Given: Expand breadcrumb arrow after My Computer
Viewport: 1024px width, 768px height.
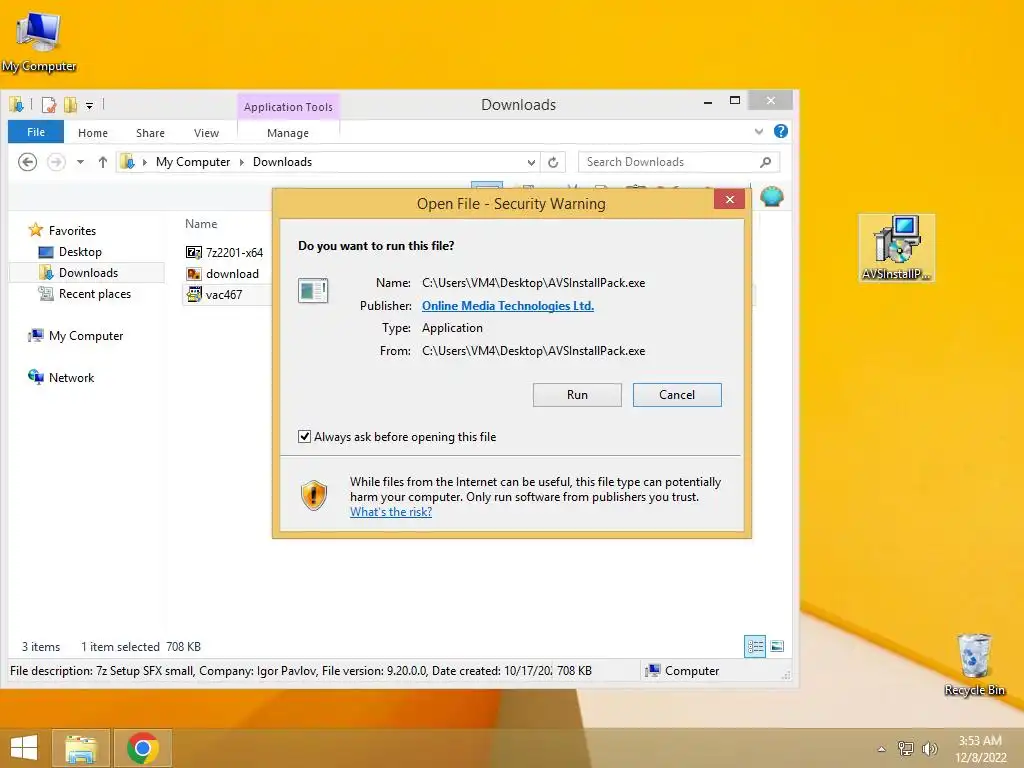Looking at the screenshot, I should (241, 162).
